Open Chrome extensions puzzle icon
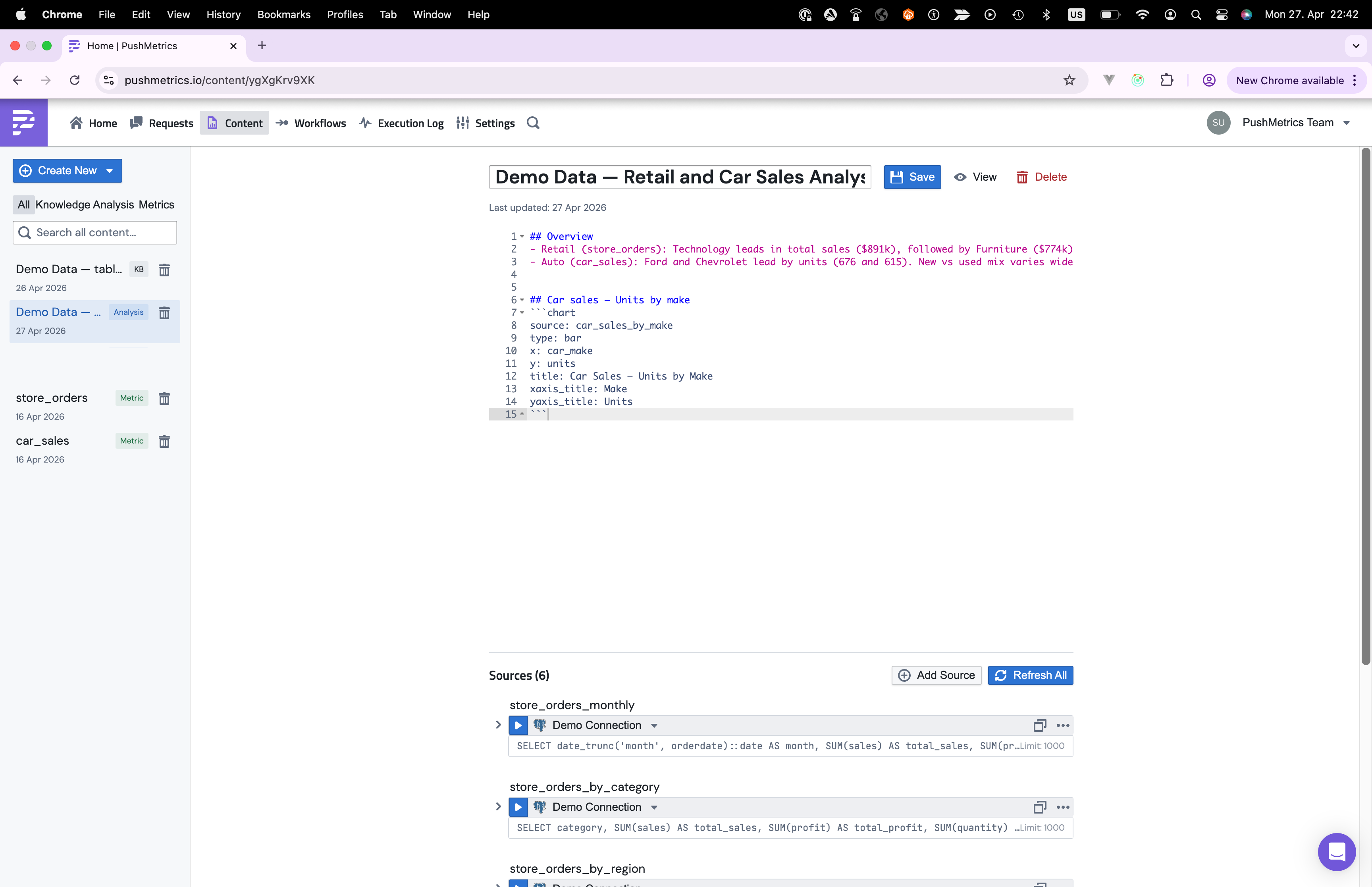The height and width of the screenshot is (887, 1372). point(1166,80)
